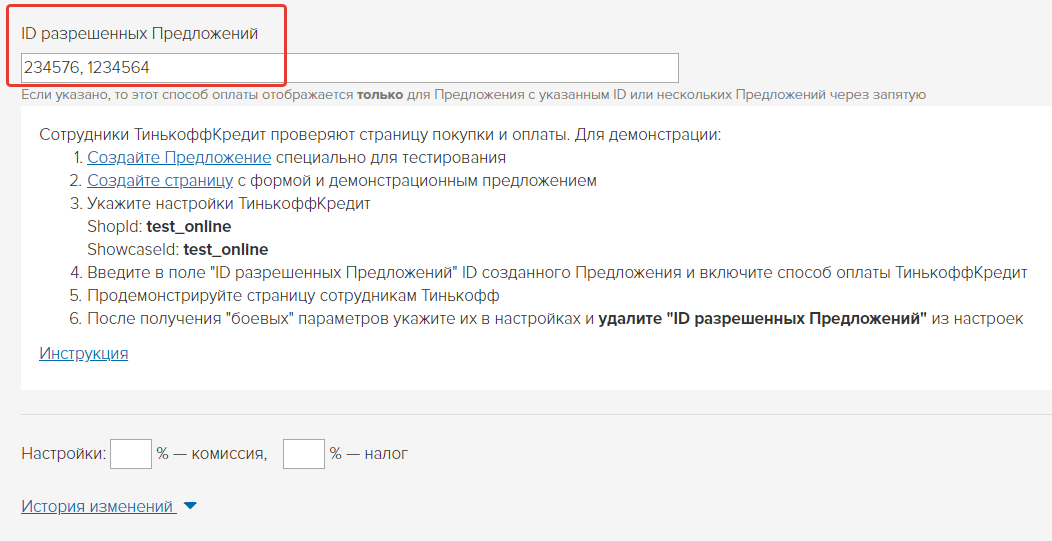1052x541 pixels.
Task: Click the '% — налог' label text
Action: click(369, 454)
